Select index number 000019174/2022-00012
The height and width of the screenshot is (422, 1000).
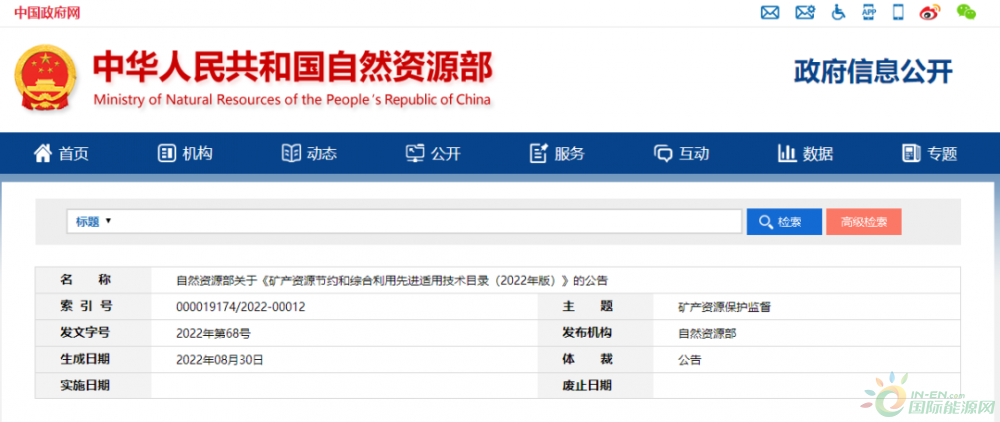pyautogui.click(x=240, y=307)
